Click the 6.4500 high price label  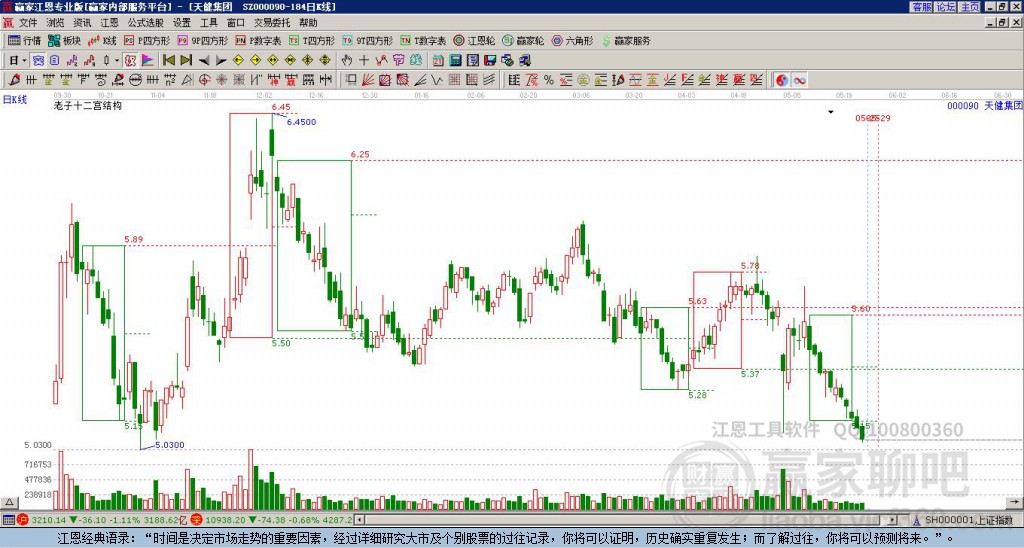tap(301, 121)
